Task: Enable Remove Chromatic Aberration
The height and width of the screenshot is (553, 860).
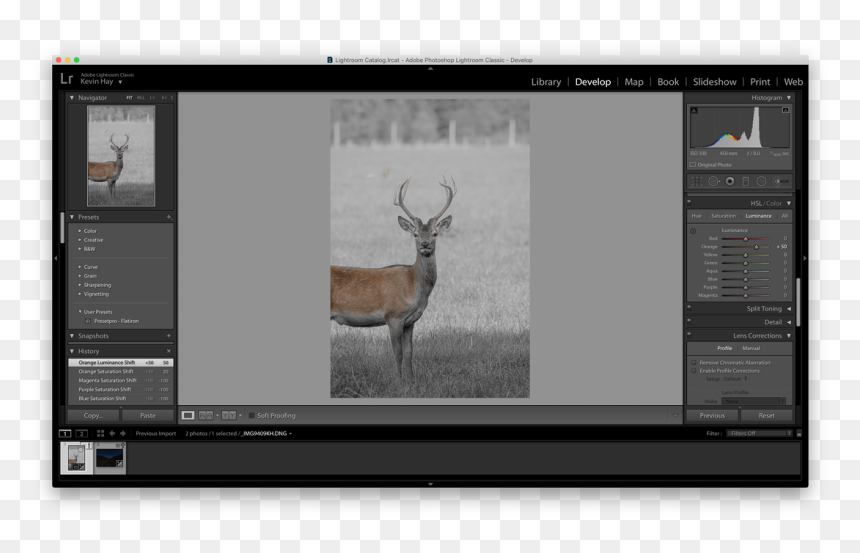Action: [694, 363]
